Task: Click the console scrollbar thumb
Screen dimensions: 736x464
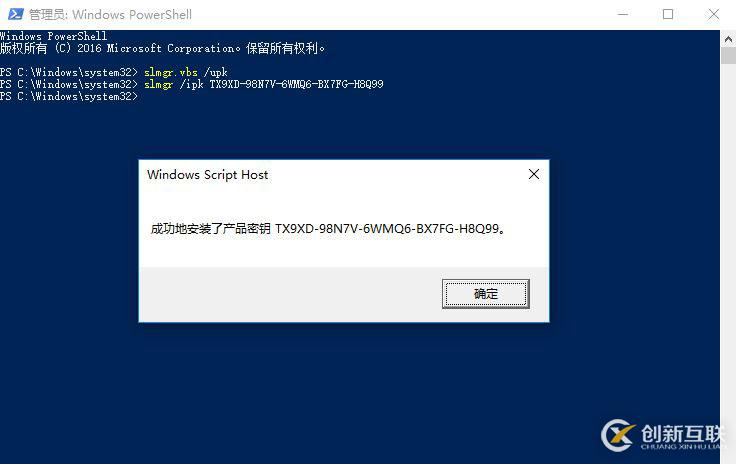Action: 728,56
